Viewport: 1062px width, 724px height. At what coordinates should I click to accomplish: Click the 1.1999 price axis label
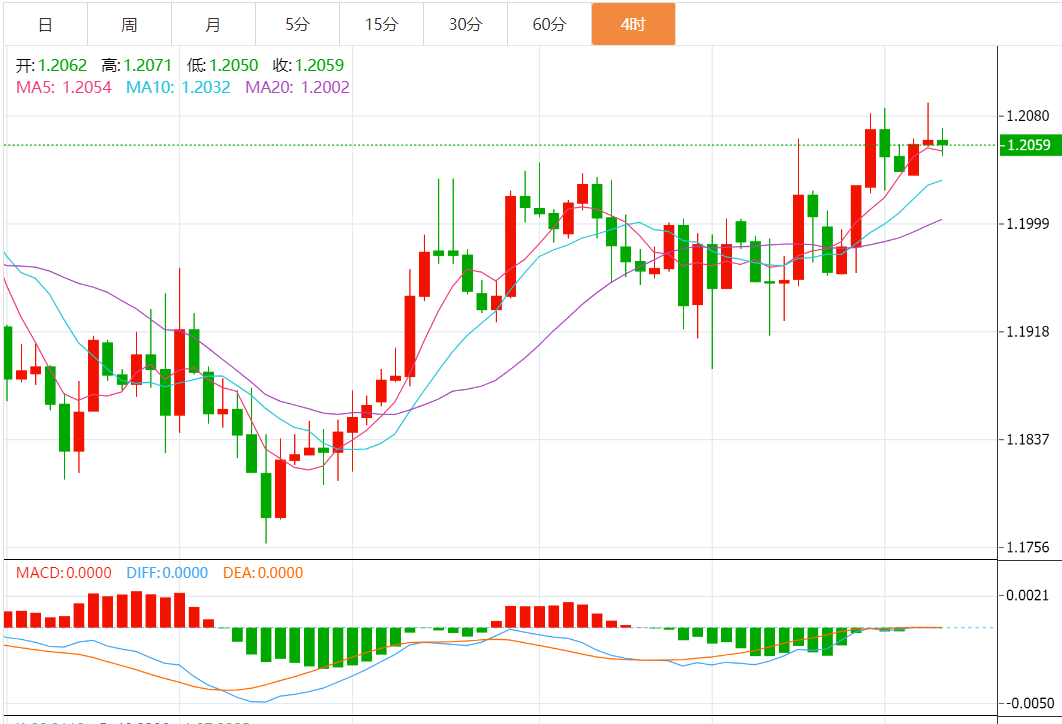1027,223
